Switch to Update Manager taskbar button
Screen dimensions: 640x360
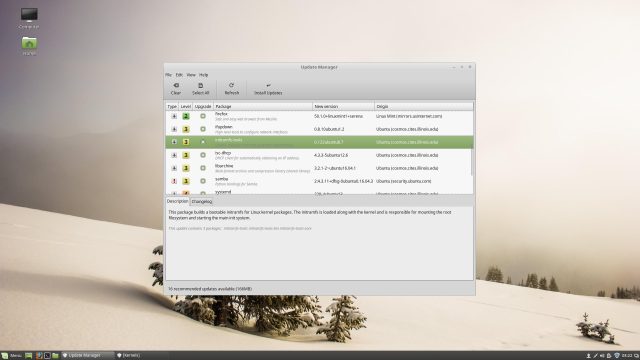pyautogui.click(x=87, y=356)
